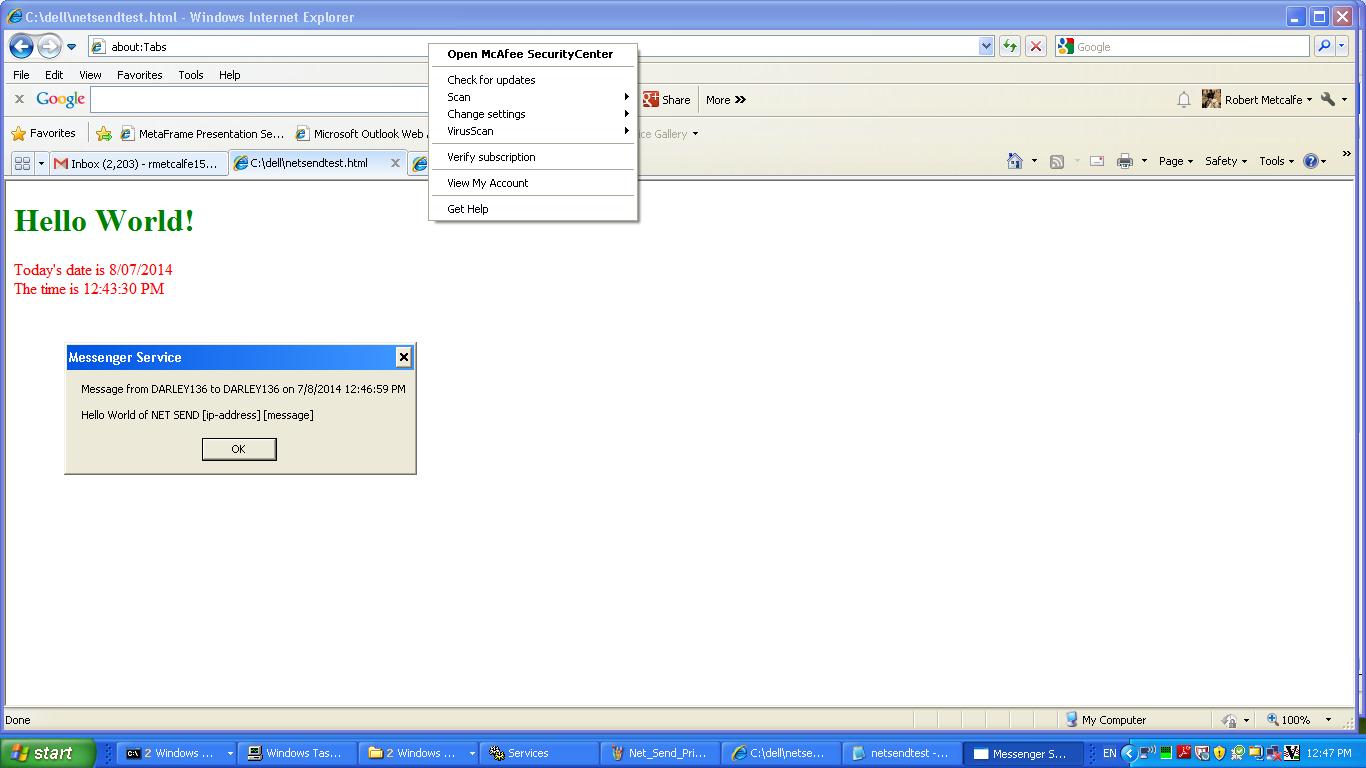1366x768 pixels.
Task: Click the Favorites star button
Action: click(43, 133)
